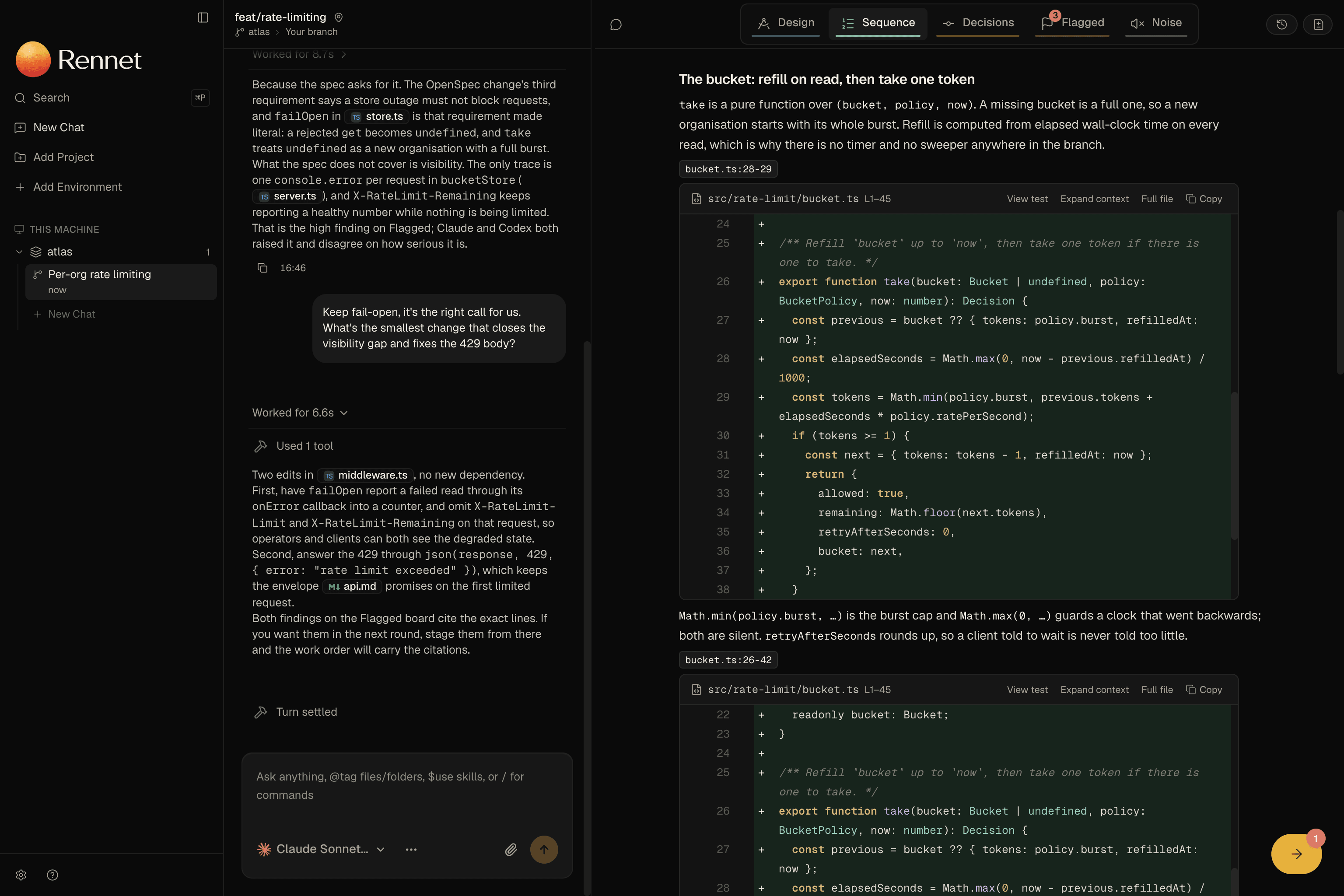Switch to the Noise tab
This screenshot has height=896, width=1344.
coord(1156,23)
